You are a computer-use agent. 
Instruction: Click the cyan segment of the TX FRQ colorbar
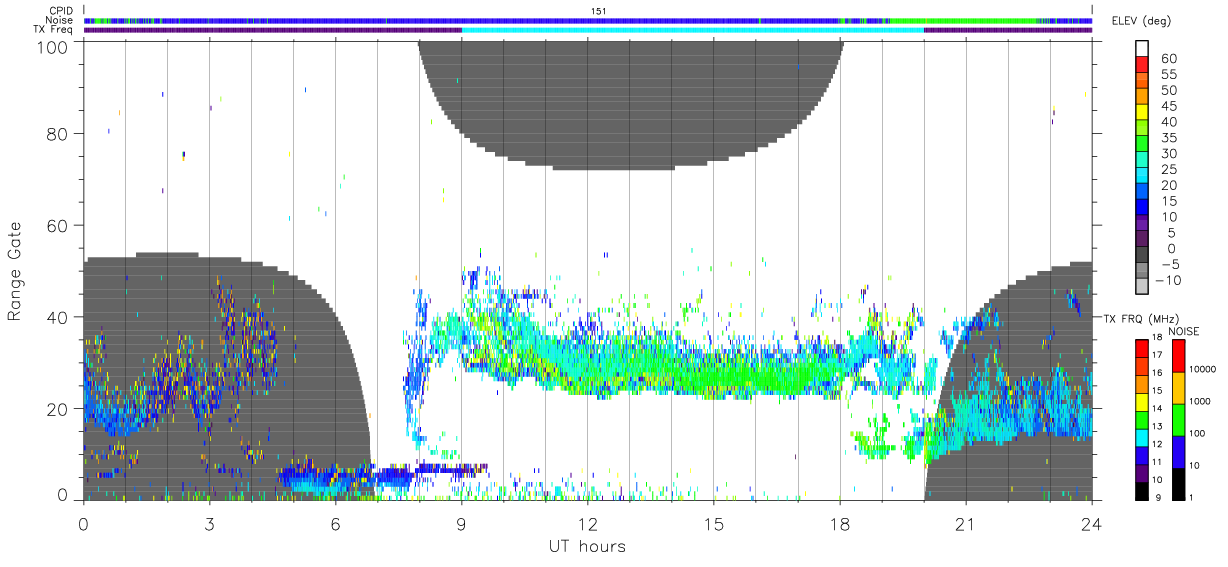tap(1142, 438)
